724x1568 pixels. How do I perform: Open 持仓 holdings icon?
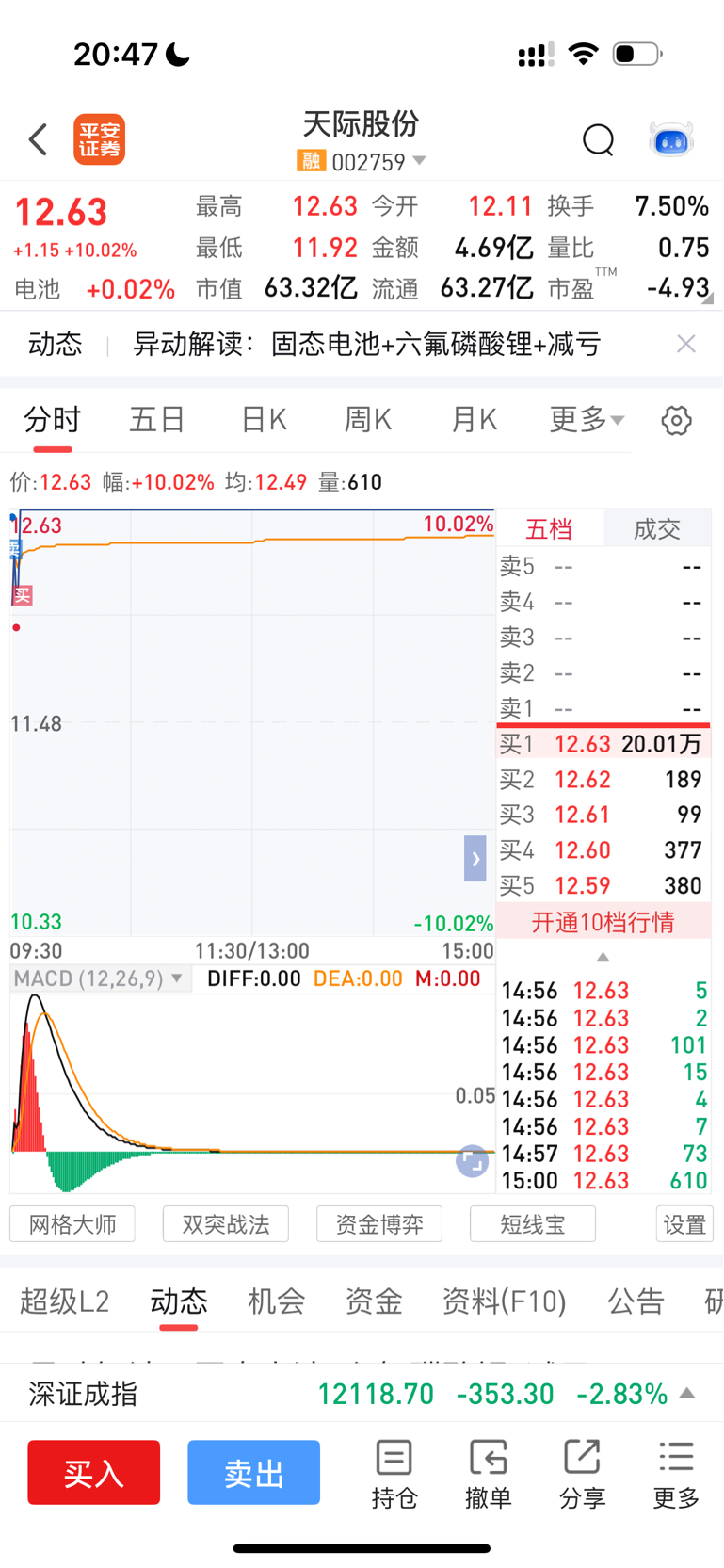(394, 1475)
